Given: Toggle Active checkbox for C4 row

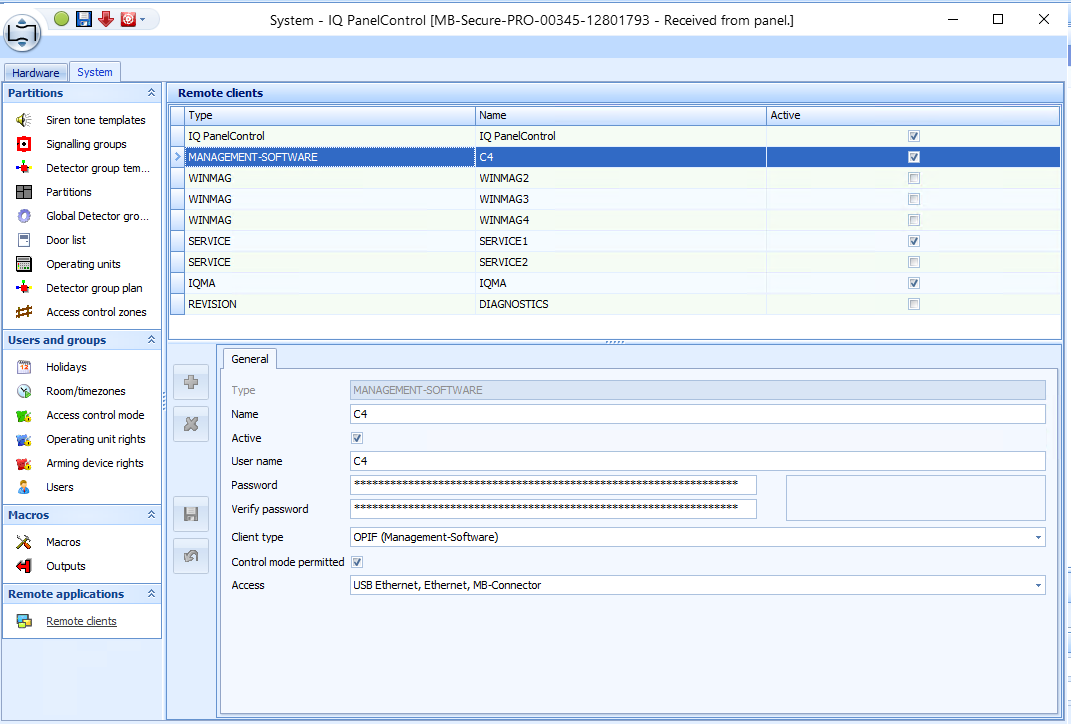Looking at the screenshot, I should (x=914, y=157).
